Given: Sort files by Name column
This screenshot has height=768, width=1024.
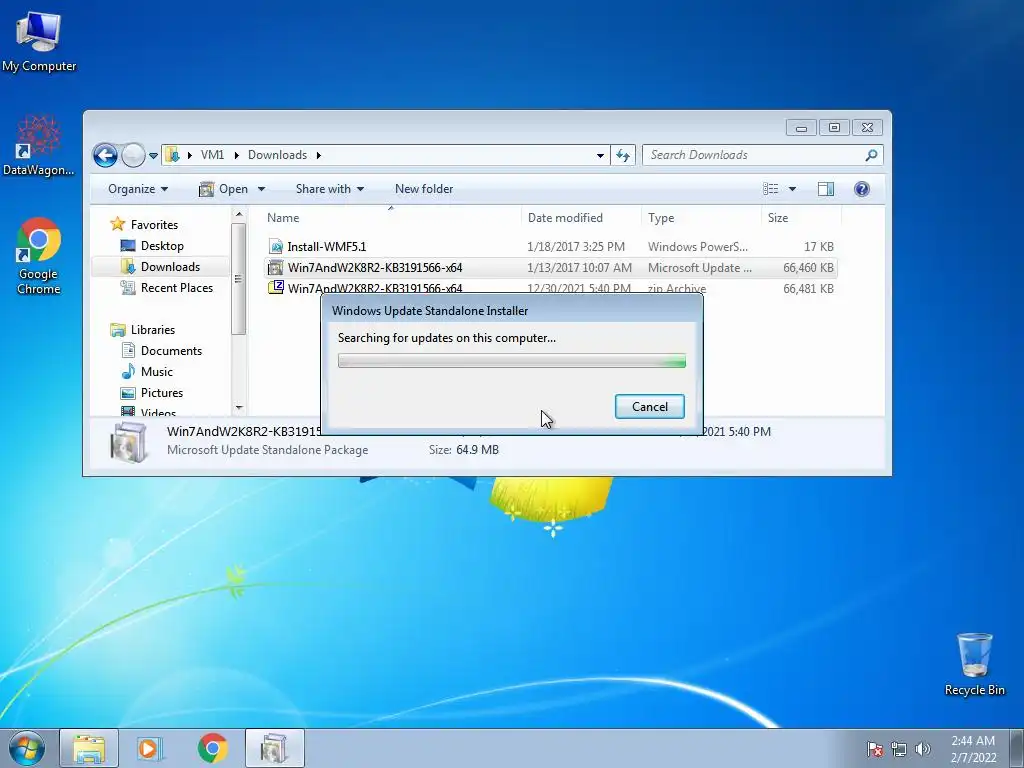Looking at the screenshot, I should [392, 217].
